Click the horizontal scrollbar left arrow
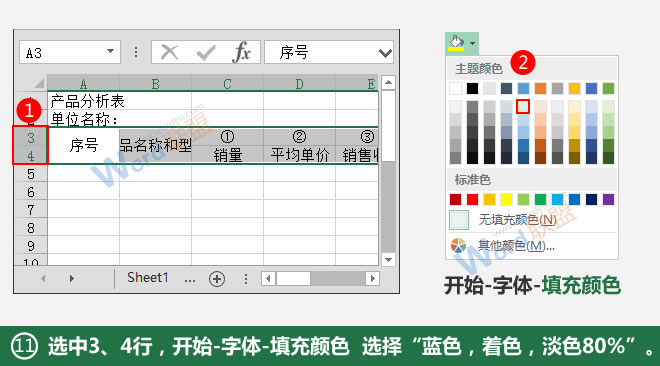 [x=269, y=278]
